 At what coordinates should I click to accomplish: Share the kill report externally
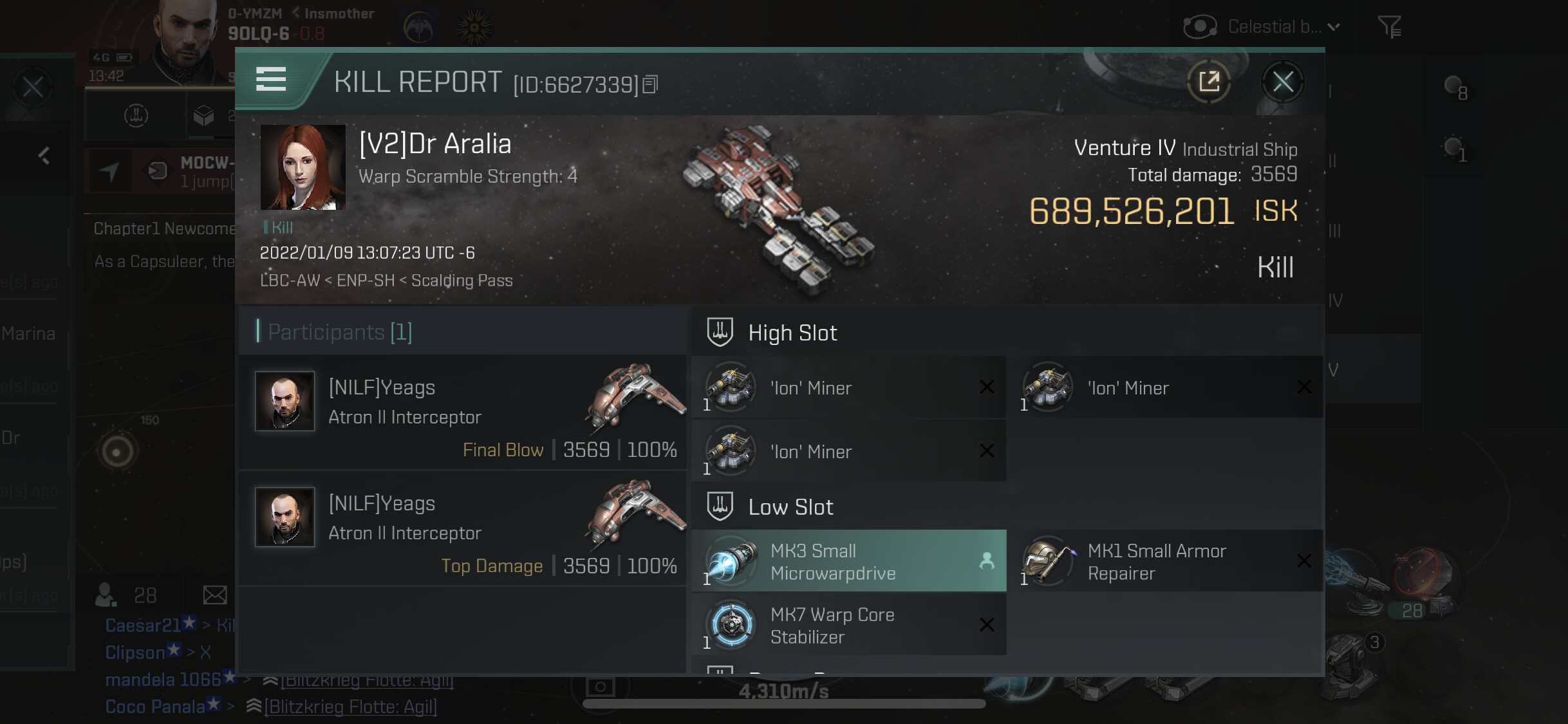(x=1209, y=82)
